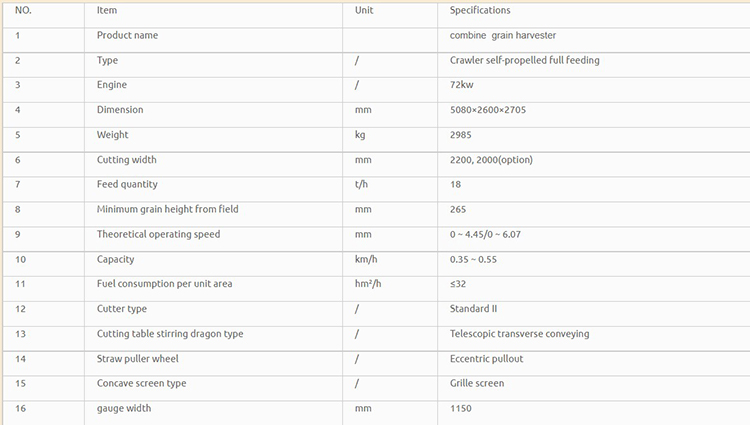
Task: Click the Weight value 2985
Action: [x=460, y=135]
